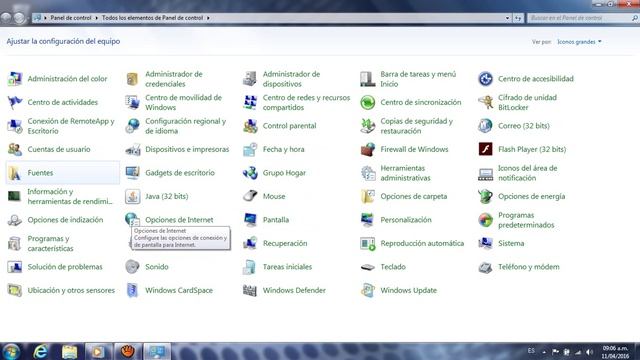The image size is (640, 360).
Task: Launch Internet Explorer from the taskbar
Action: (x=40, y=351)
